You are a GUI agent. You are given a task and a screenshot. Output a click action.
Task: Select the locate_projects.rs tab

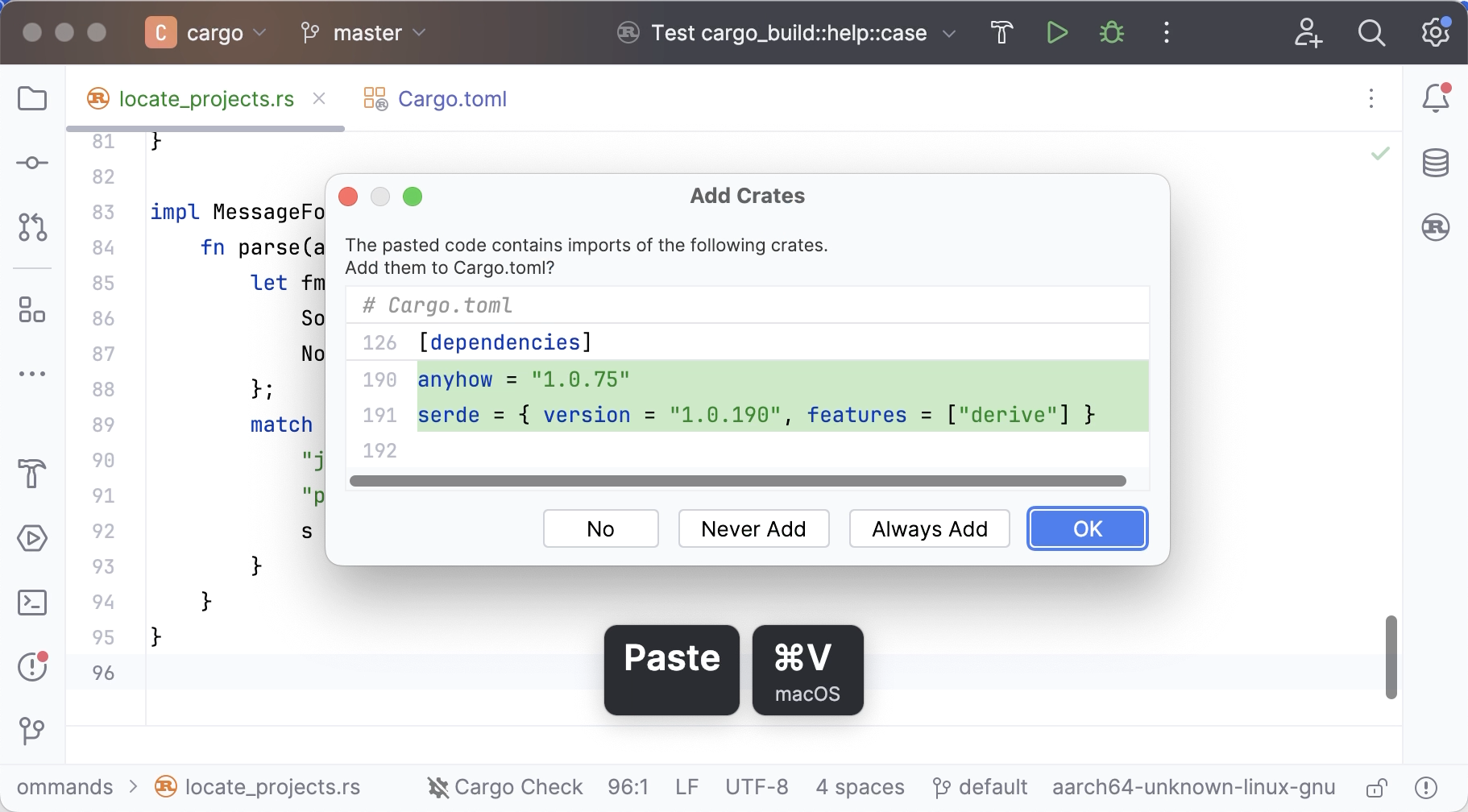tap(205, 99)
